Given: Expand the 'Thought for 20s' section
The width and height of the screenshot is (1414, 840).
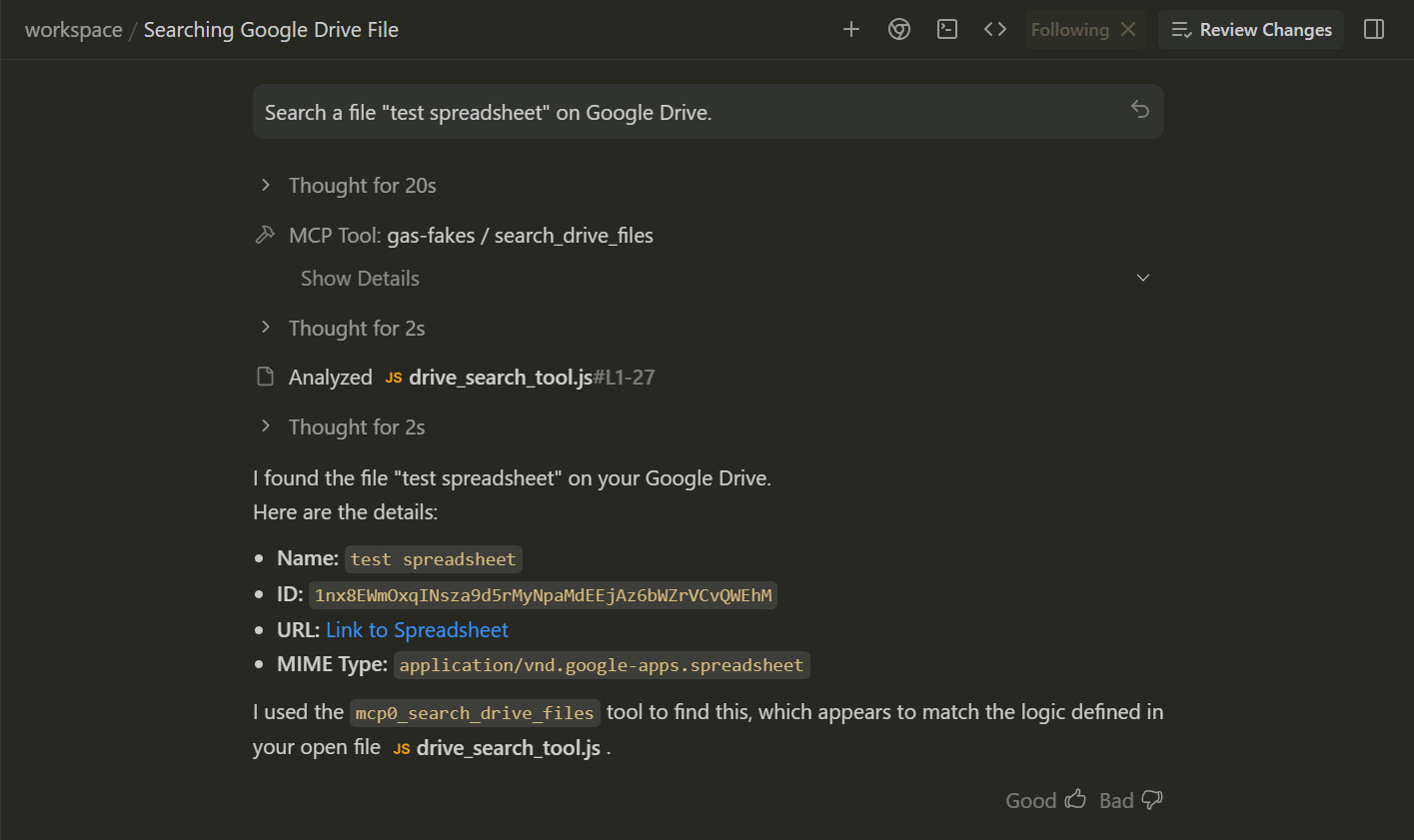Looking at the screenshot, I should [x=362, y=186].
